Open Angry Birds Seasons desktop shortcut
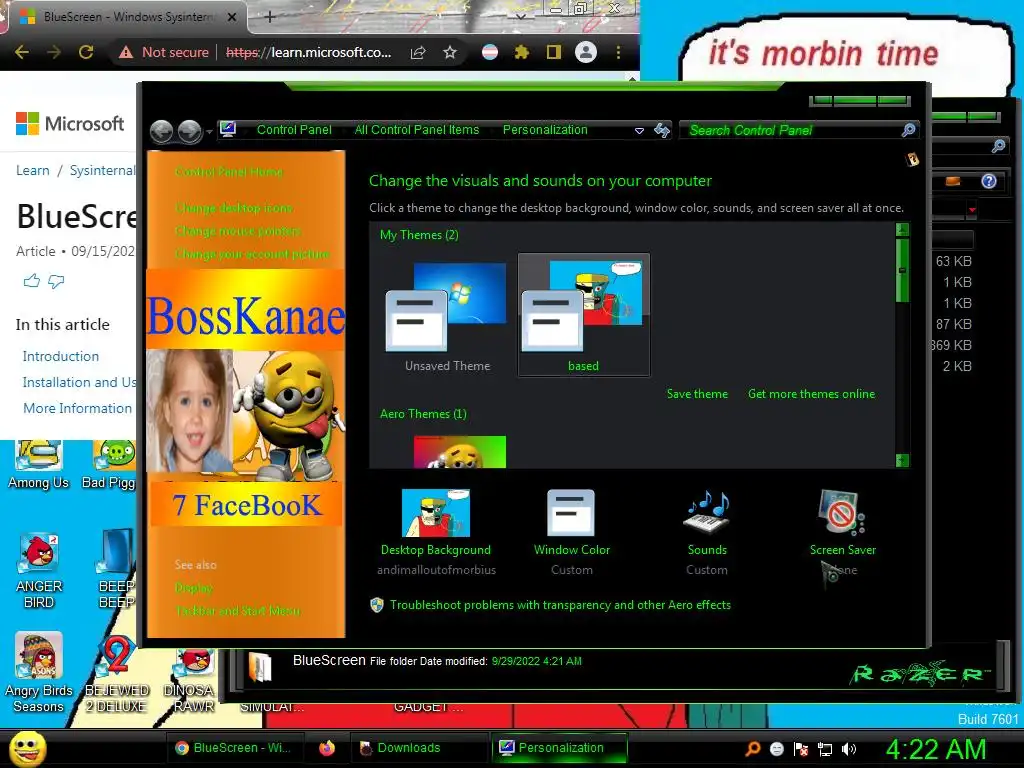Screen dimensions: 1024x768 (39, 673)
